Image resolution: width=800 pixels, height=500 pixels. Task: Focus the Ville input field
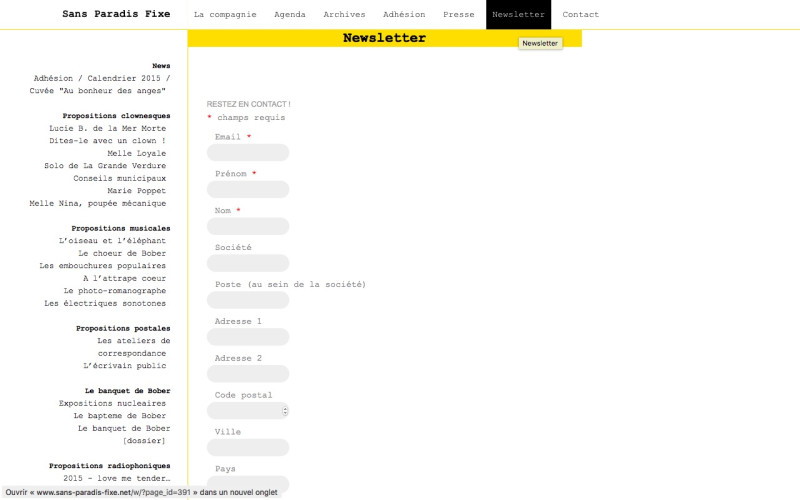pyautogui.click(x=248, y=448)
